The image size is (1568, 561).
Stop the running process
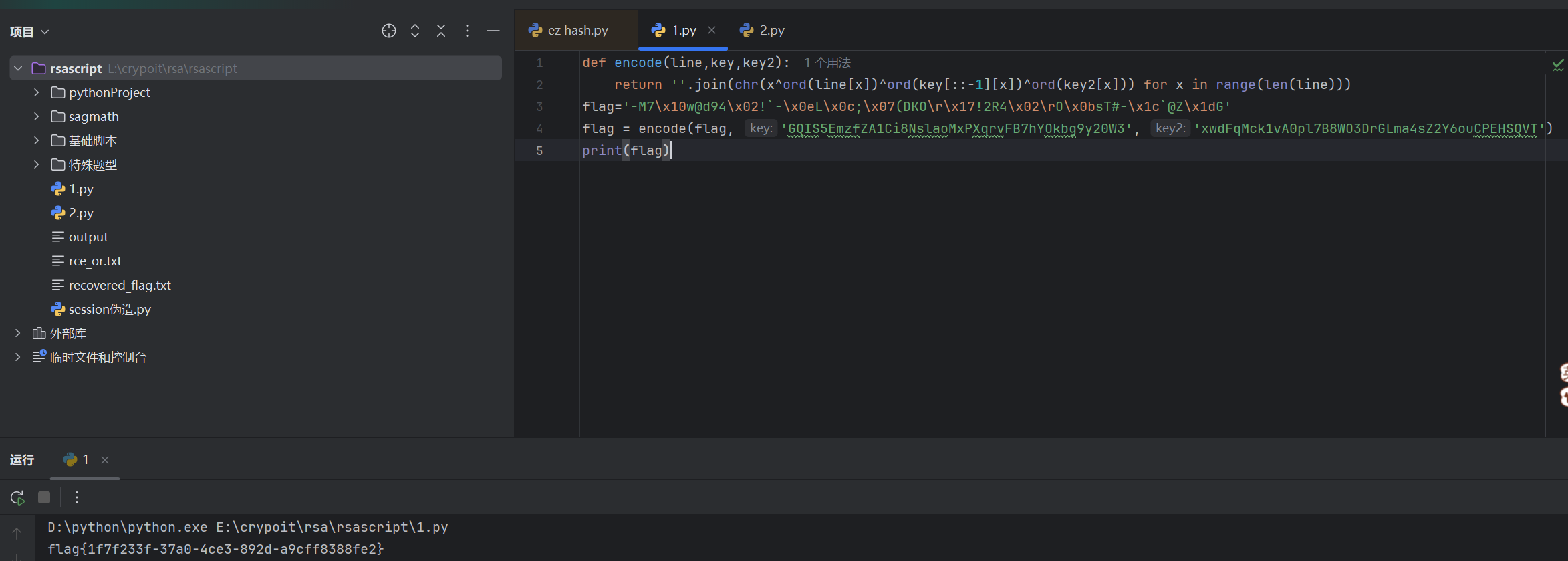click(x=44, y=497)
